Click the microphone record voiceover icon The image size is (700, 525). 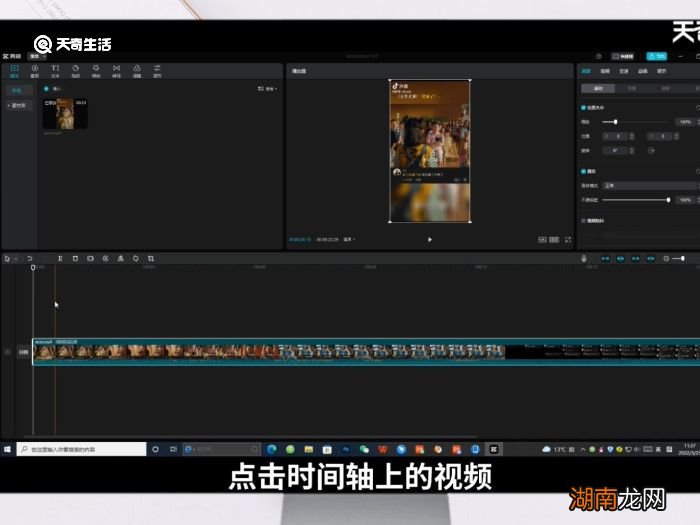(584, 258)
